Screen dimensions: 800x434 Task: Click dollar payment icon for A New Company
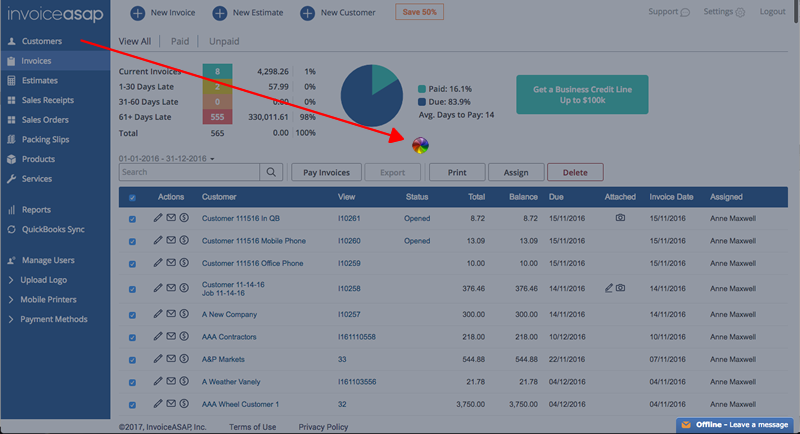coord(184,313)
